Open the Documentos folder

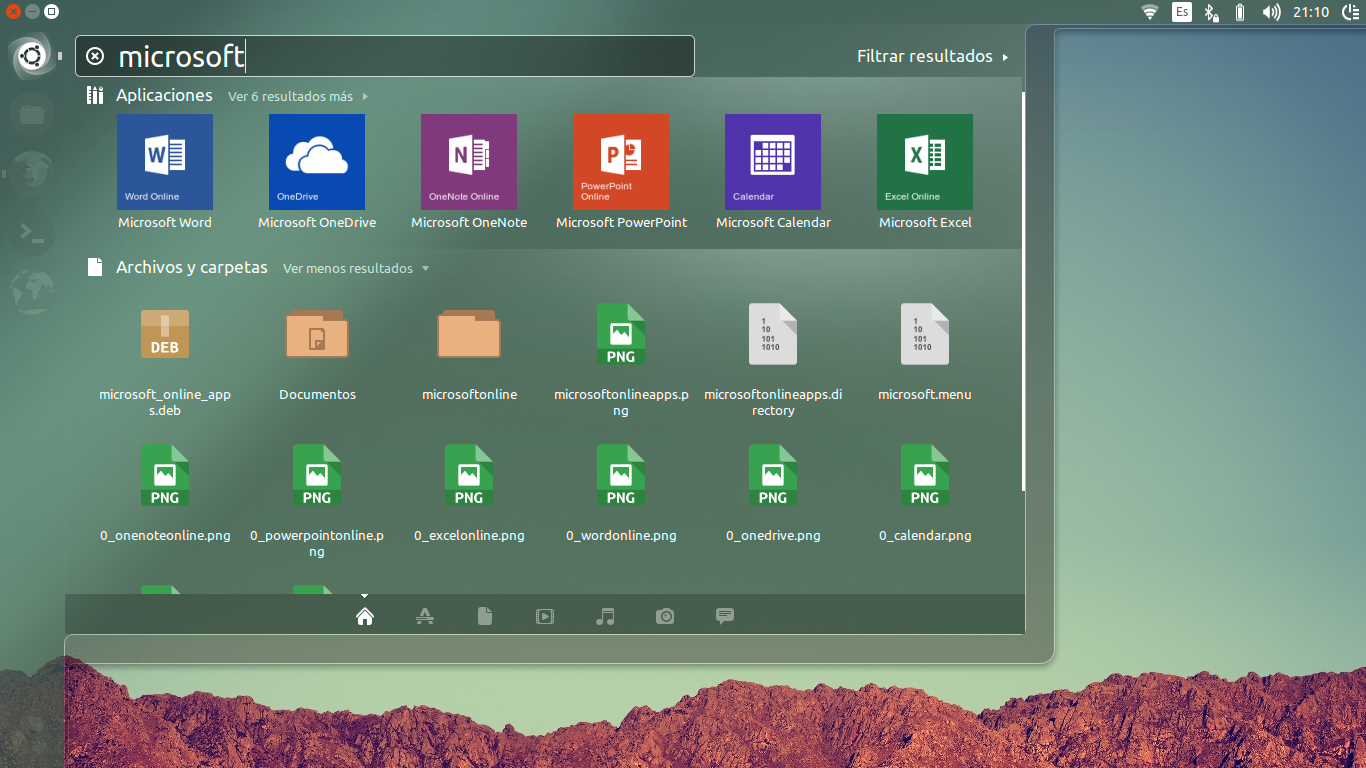coord(317,334)
